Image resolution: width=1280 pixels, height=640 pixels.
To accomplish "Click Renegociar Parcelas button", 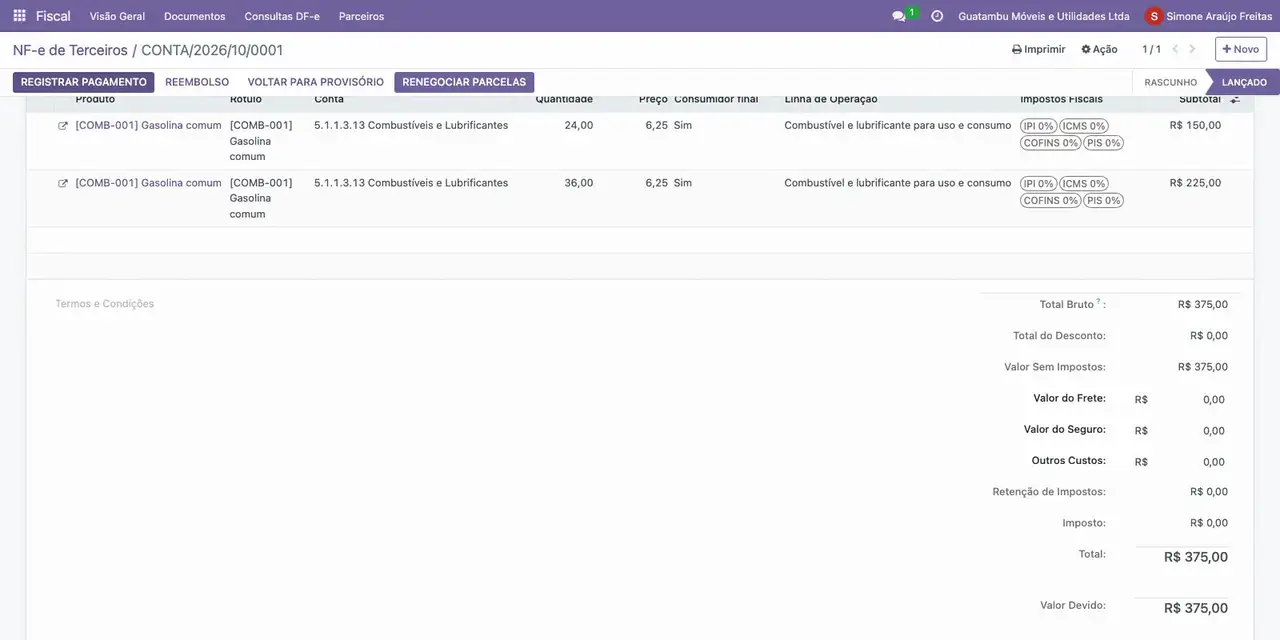I will tap(464, 82).
